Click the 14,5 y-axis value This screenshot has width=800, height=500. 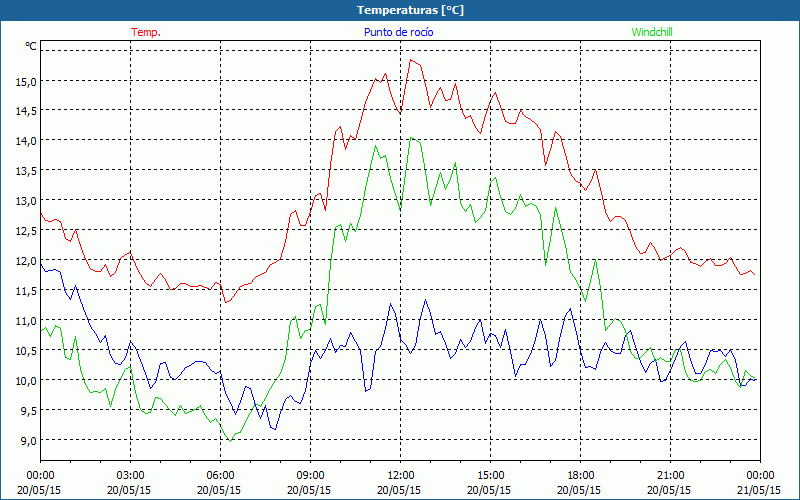[x=26, y=111]
